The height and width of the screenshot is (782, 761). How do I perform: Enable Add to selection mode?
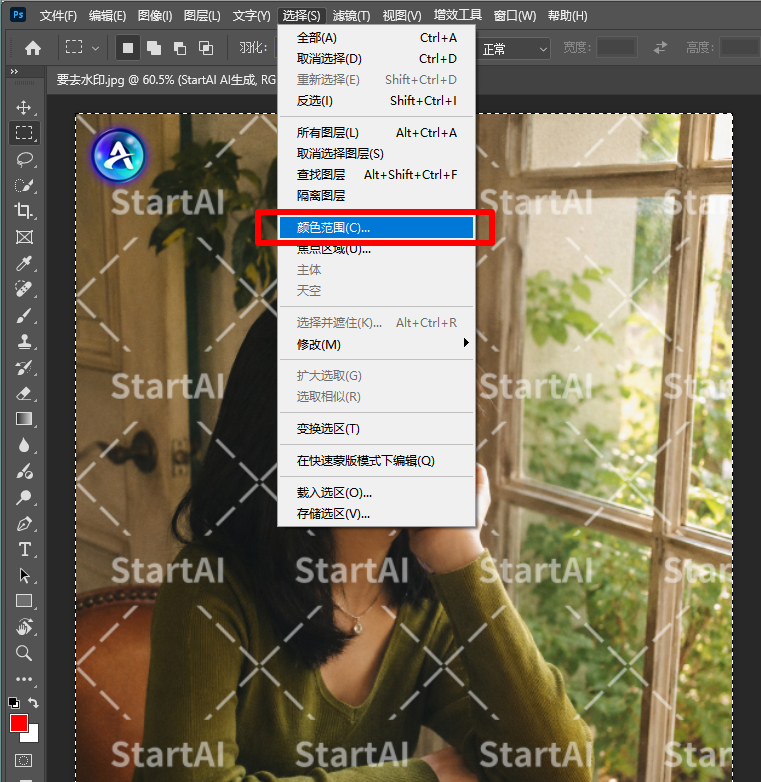click(154, 48)
